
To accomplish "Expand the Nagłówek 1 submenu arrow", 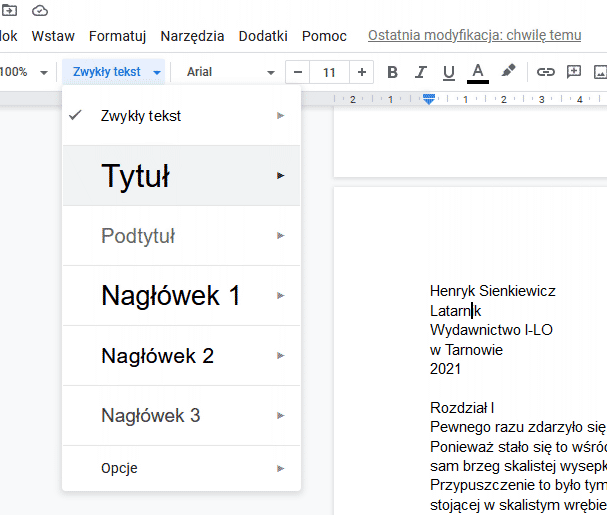I will (x=281, y=296).
